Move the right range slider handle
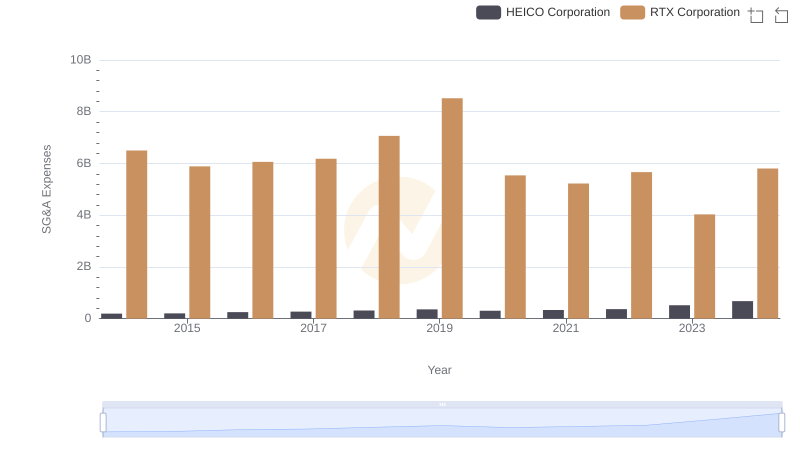Image resolution: width=800 pixels, height=461 pixels. [782, 423]
